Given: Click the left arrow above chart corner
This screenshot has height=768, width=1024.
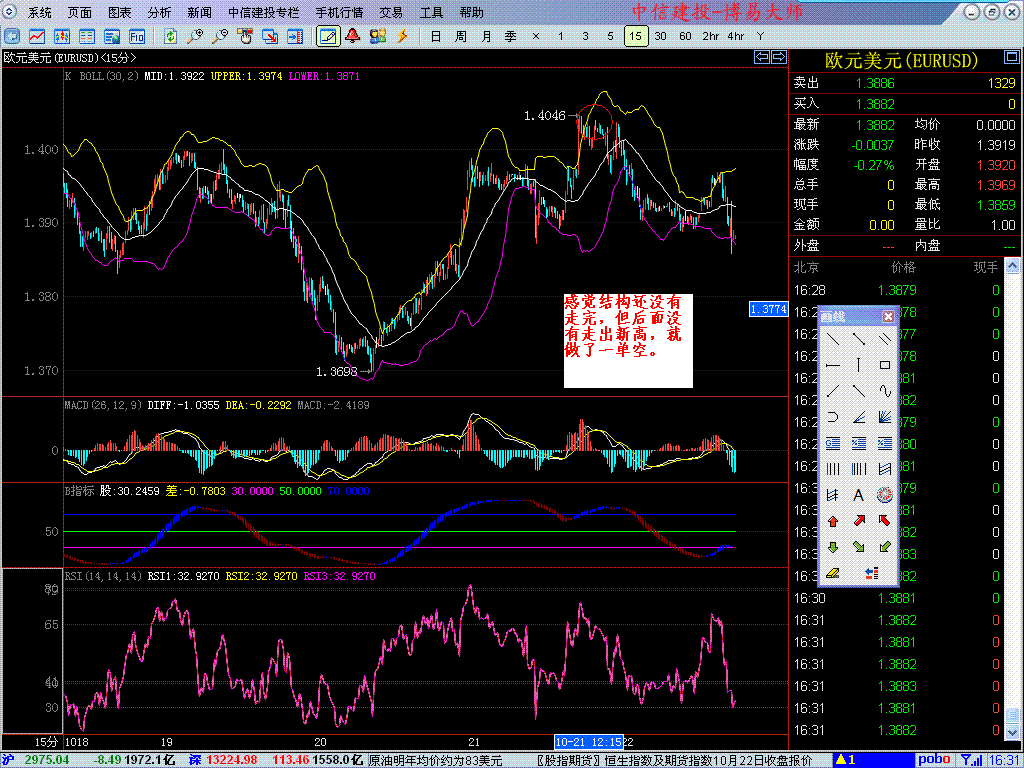Looking at the screenshot, I should 761,58.
